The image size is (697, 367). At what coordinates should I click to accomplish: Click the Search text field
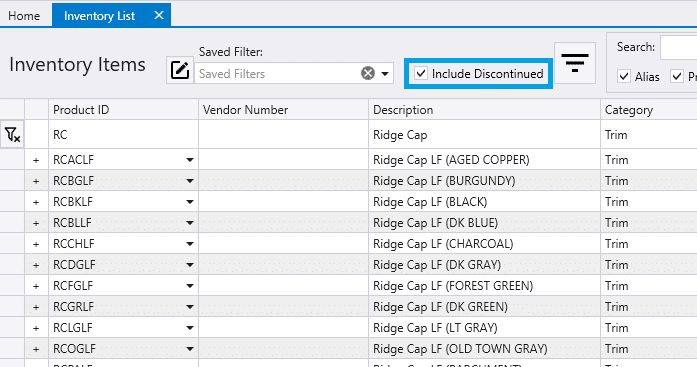click(679, 48)
